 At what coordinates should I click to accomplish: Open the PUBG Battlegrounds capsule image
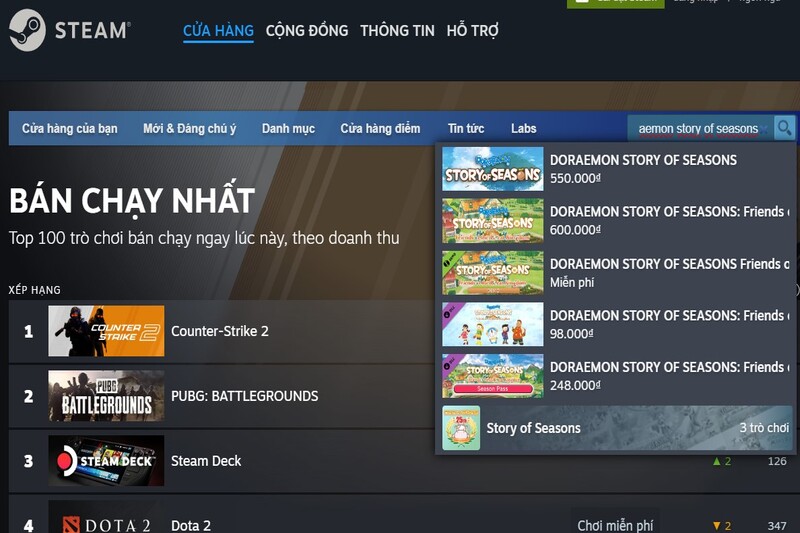106,396
